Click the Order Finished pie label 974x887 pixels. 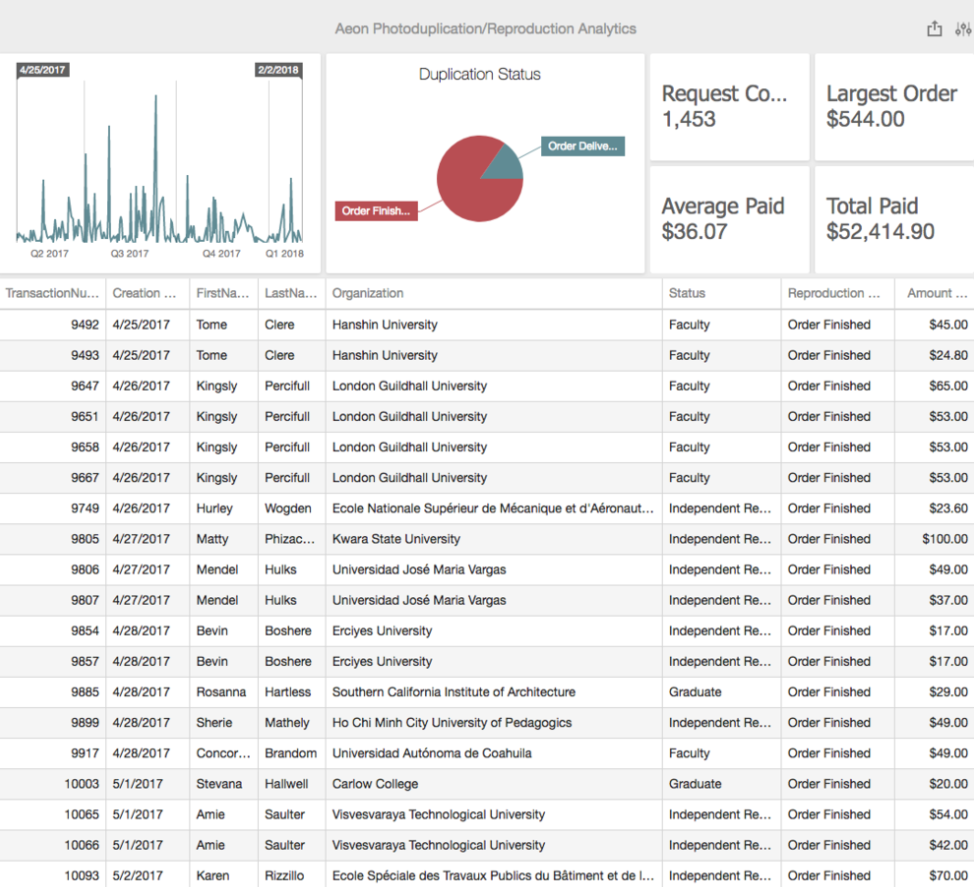[x=375, y=211]
